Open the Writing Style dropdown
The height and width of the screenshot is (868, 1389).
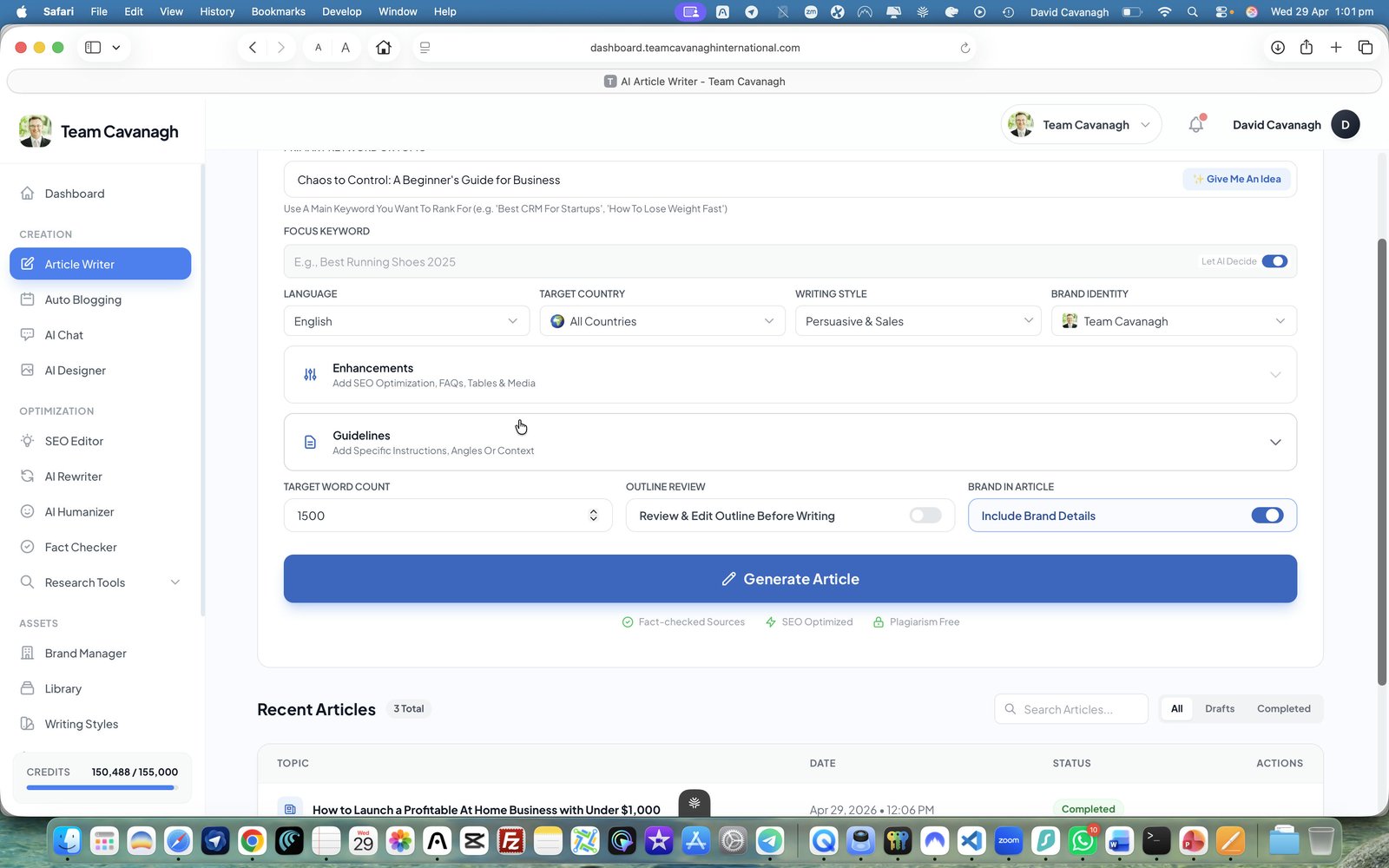coord(918,321)
